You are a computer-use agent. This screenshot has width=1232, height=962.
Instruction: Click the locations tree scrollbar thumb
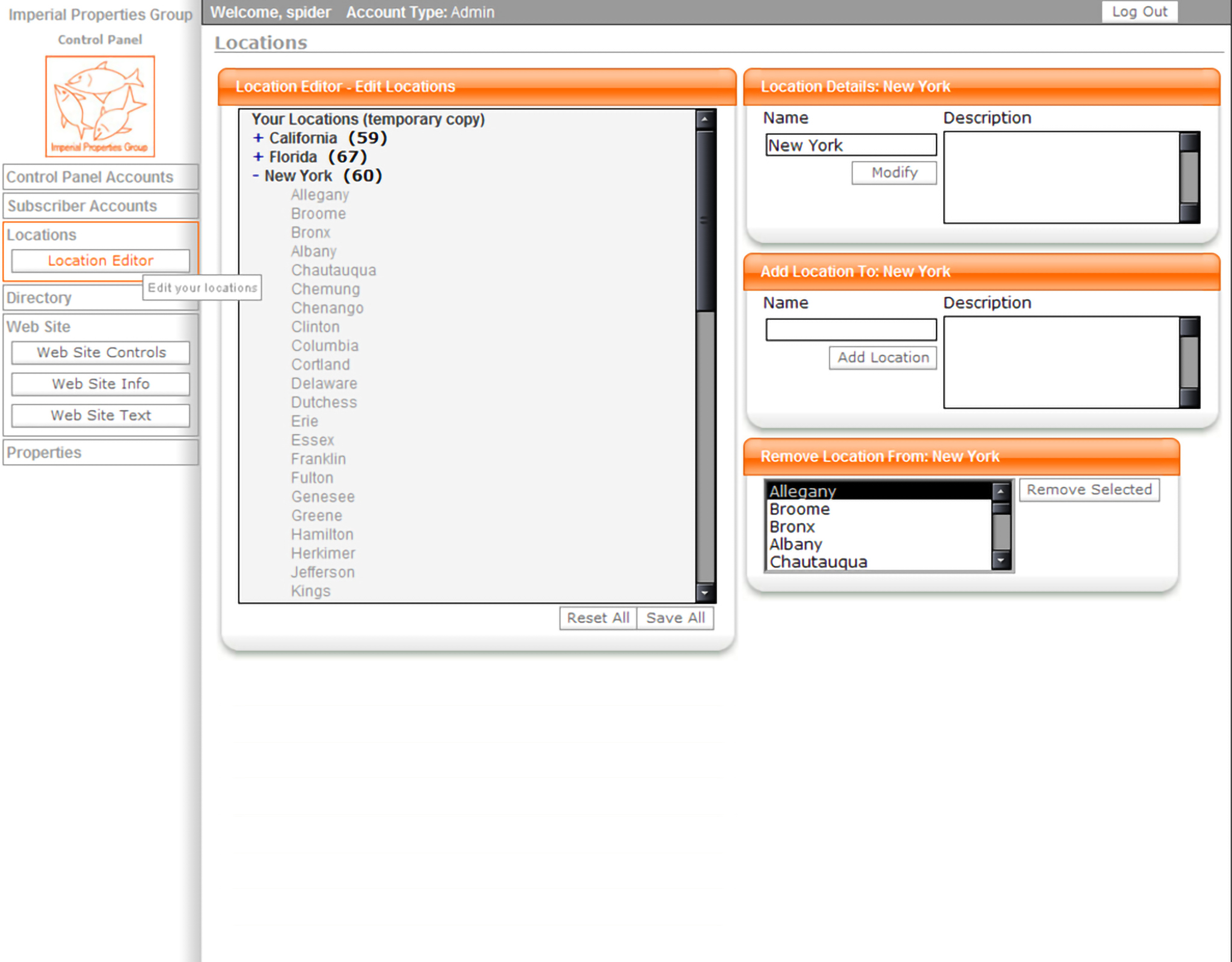(x=705, y=220)
